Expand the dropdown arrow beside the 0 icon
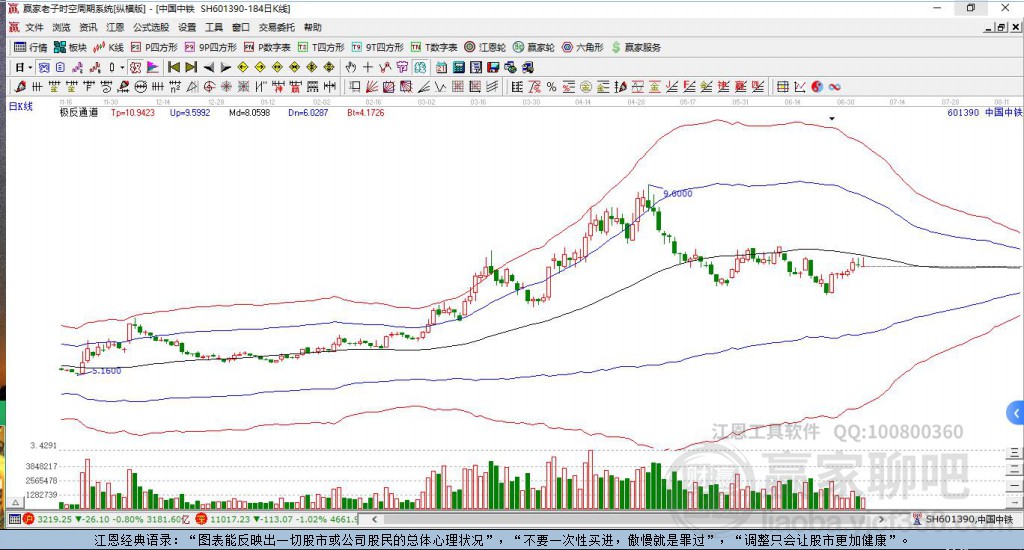 coord(123,67)
